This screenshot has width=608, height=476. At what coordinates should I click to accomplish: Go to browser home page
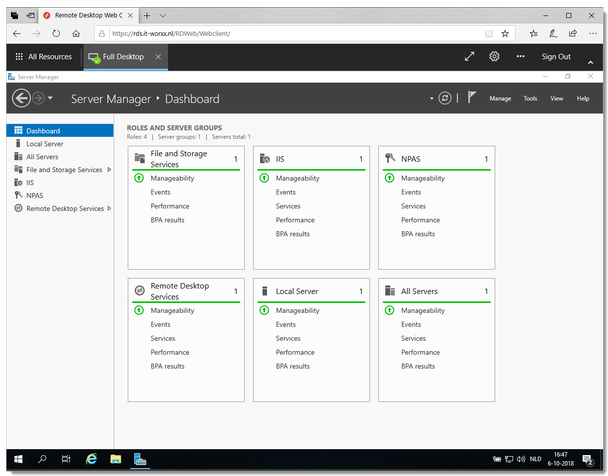tap(76, 34)
